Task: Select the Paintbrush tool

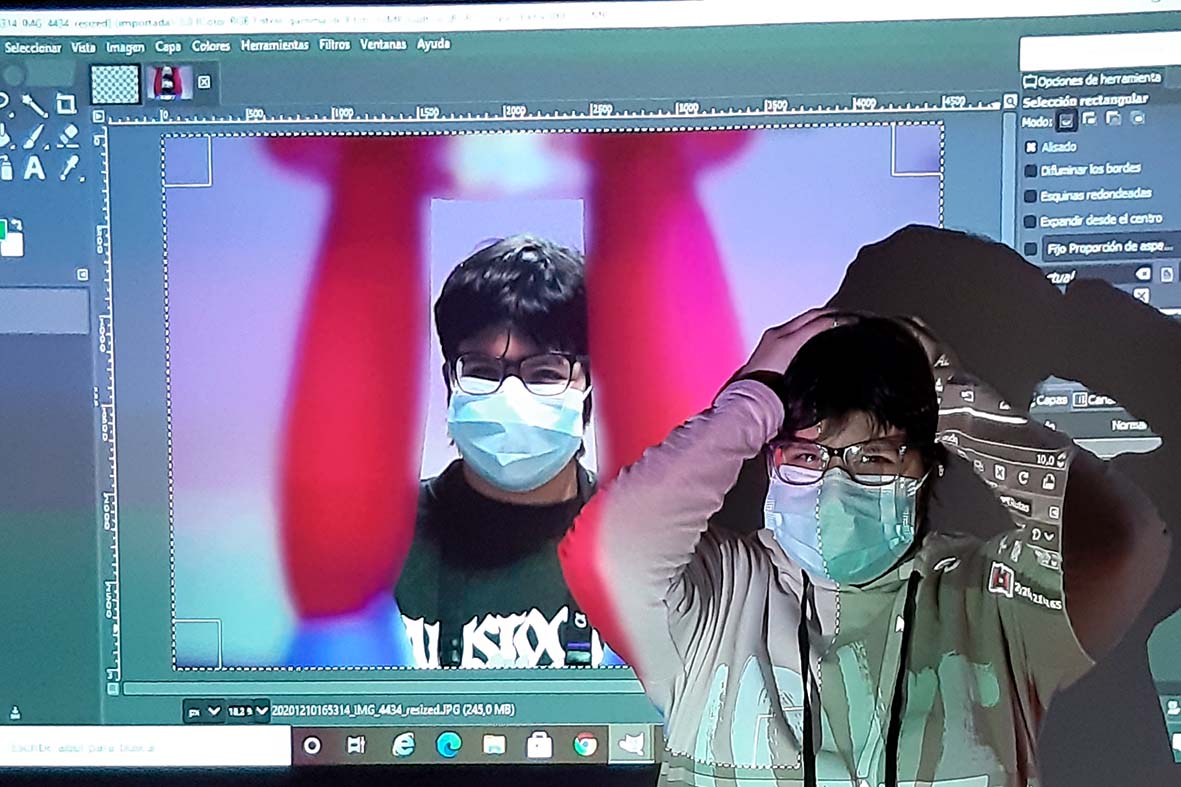Action: (x=34, y=136)
